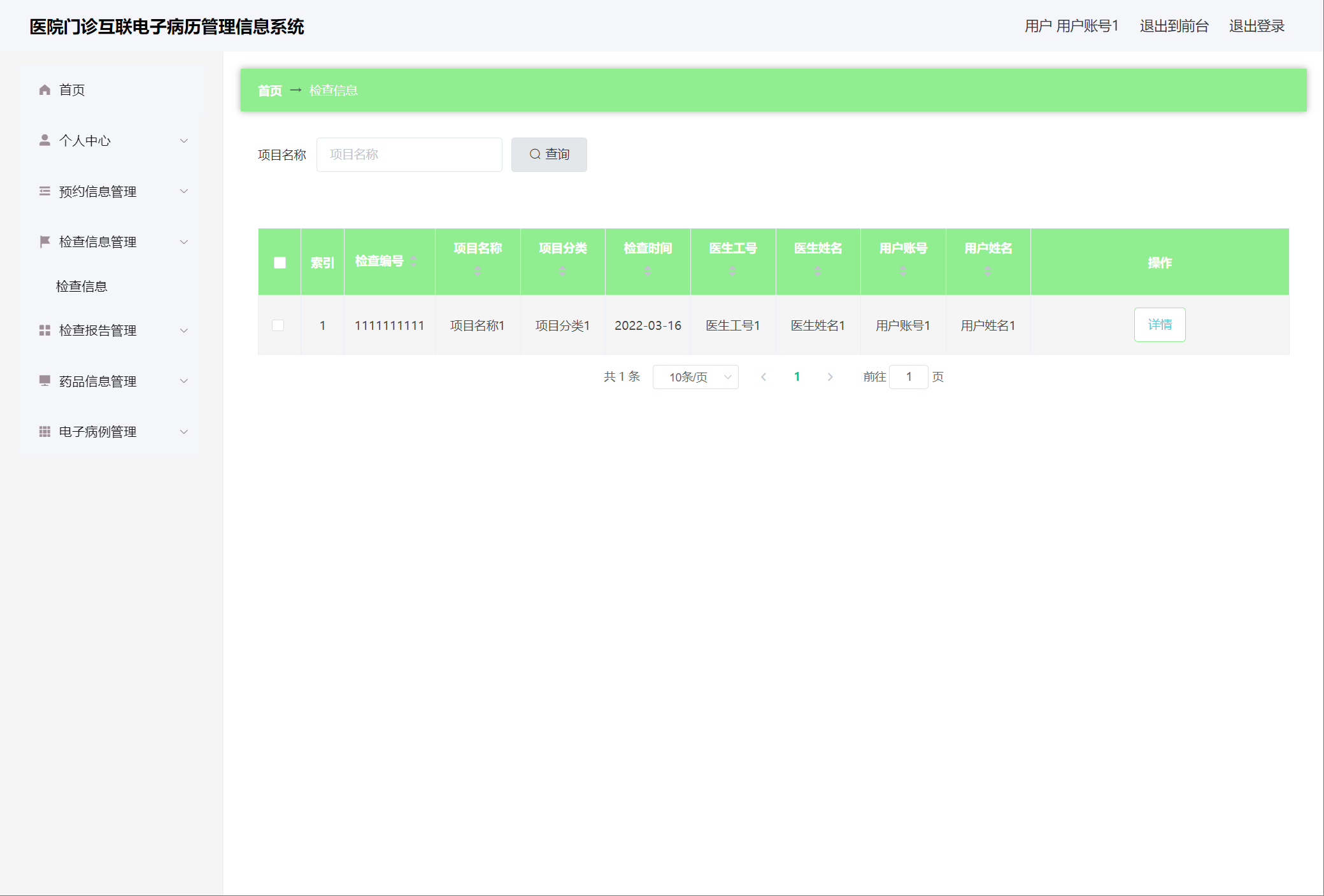The width and height of the screenshot is (1324, 896).
Task: Toggle the select-all checkbox in table header
Action: 280,262
